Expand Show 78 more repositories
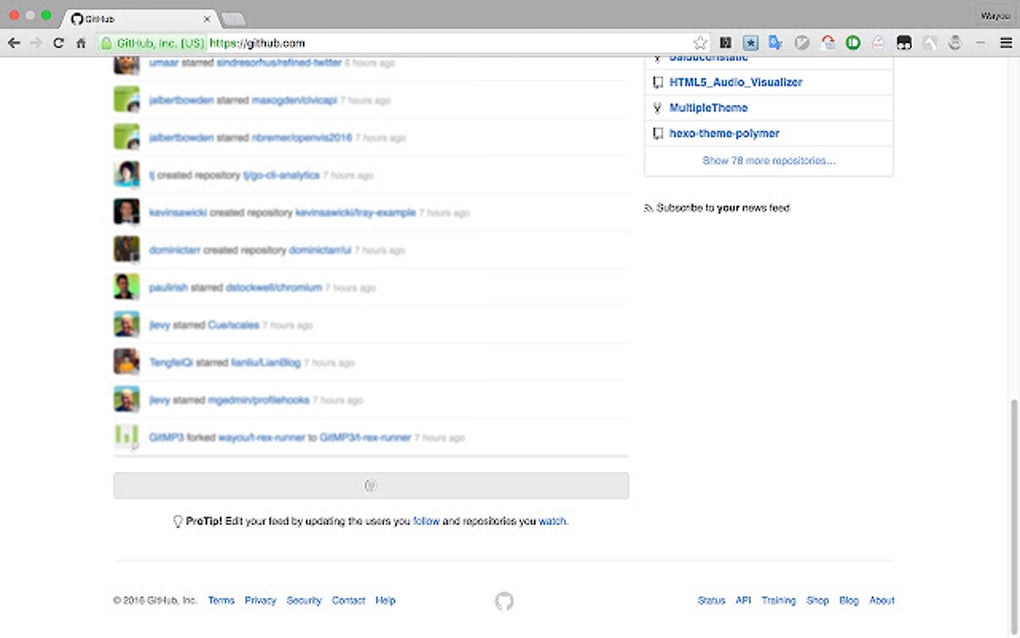The image size is (1020, 638). point(767,160)
